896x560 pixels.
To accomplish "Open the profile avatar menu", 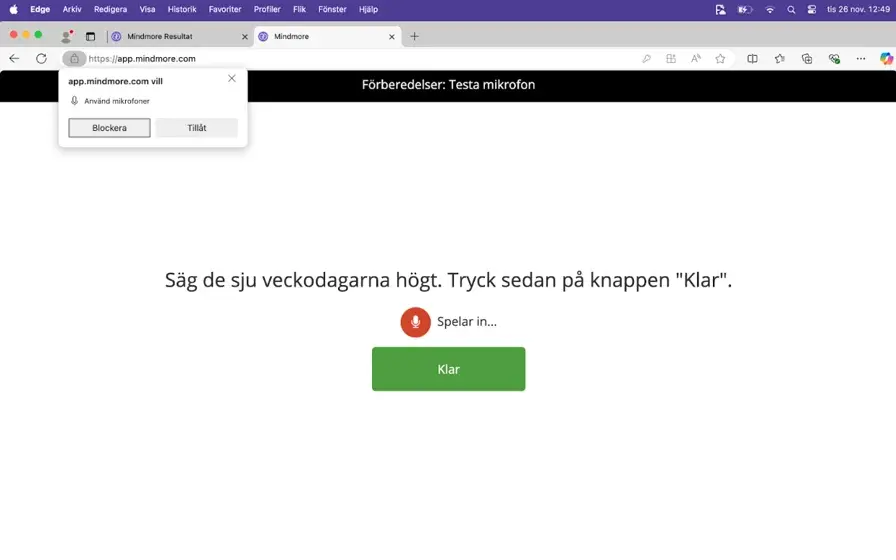I will [x=67, y=36].
